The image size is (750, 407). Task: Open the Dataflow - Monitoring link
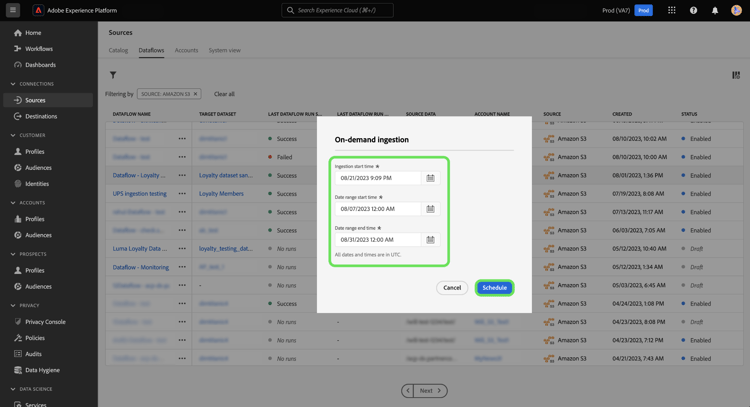coord(141,267)
